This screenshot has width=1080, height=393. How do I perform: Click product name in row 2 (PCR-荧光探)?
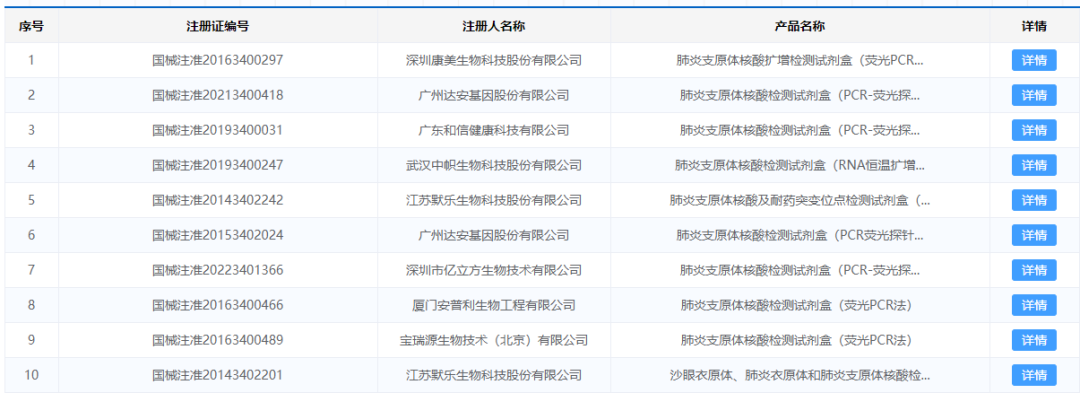[x=800, y=95]
